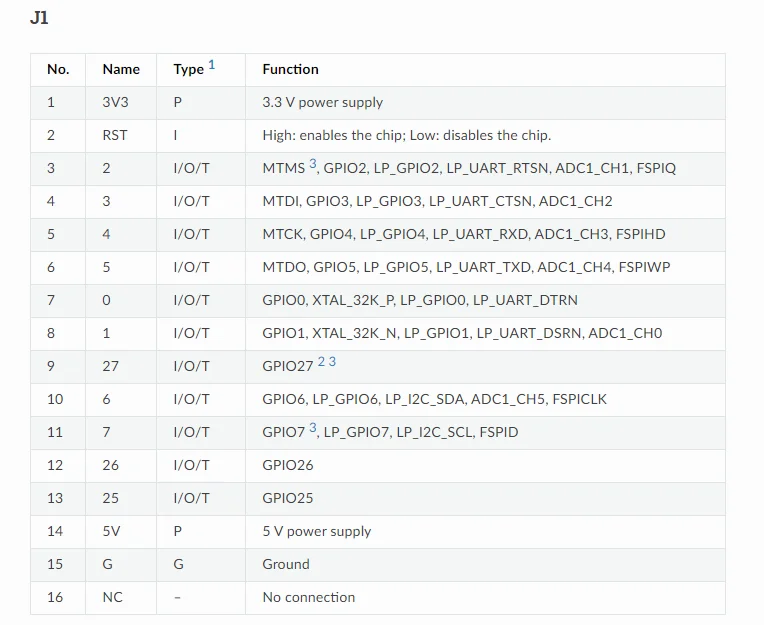Click the function text containing LP_I2C_SCL, FSPID
Image resolution: width=764 pixels, height=625 pixels.
pyautogui.click(x=390, y=432)
